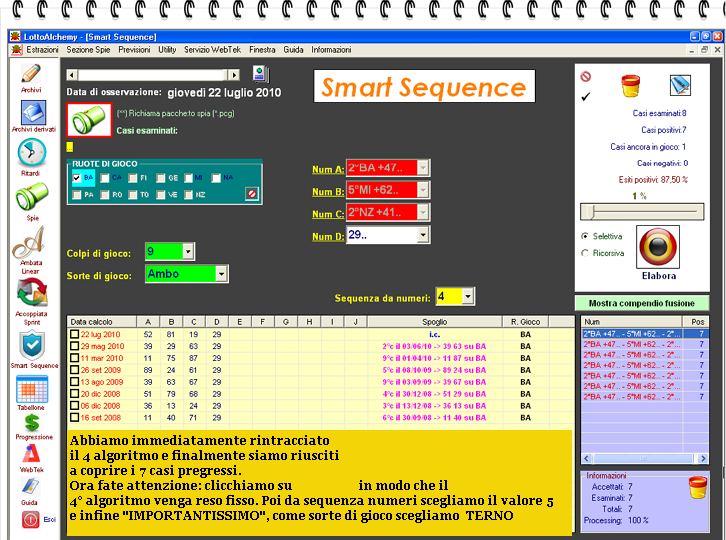Click the Spoglio column header
Image resolution: width=726 pixels, height=540 pixels.
click(434, 321)
